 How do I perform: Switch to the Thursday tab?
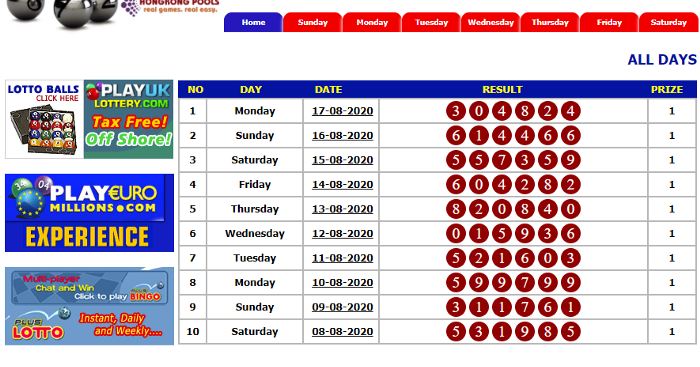(x=550, y=22)
